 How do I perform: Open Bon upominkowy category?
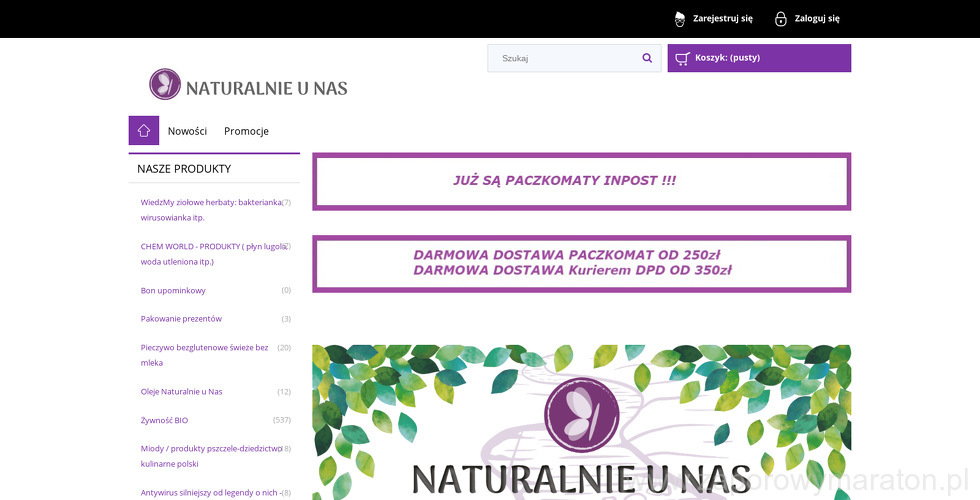tap(173, 291)
